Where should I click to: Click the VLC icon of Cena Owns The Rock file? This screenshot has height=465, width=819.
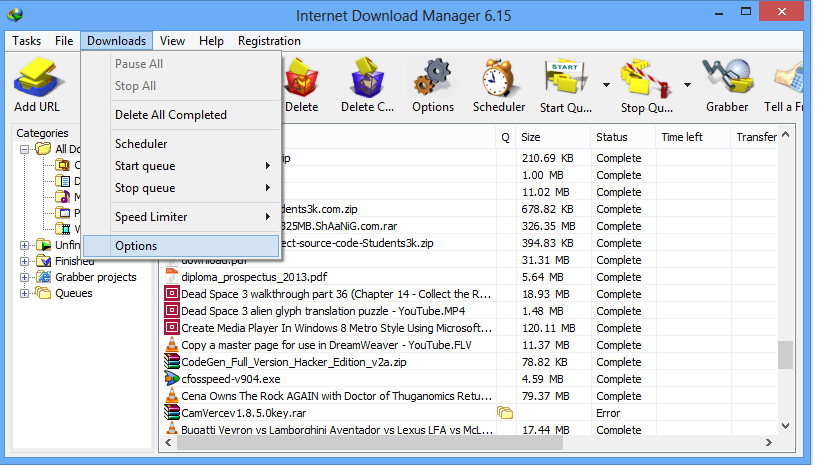[x=172, y=396]
